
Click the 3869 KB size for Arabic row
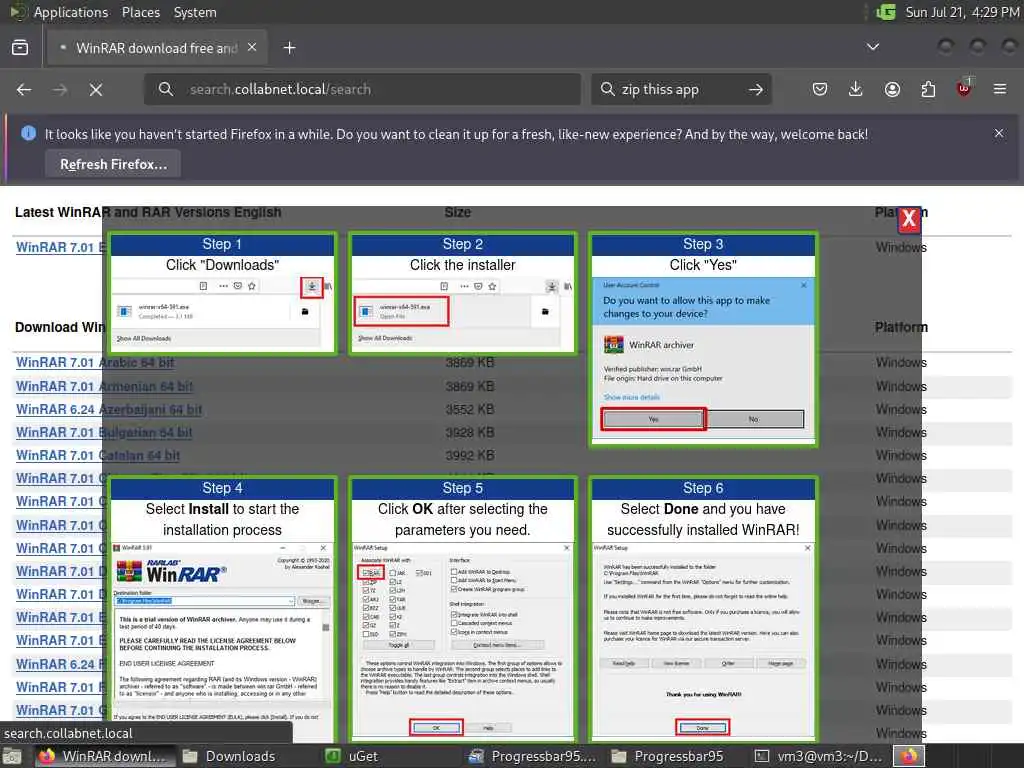(470, 362)
